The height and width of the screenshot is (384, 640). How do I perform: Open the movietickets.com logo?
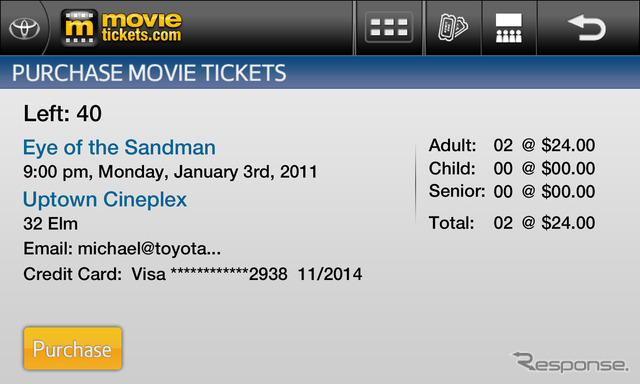121,28
